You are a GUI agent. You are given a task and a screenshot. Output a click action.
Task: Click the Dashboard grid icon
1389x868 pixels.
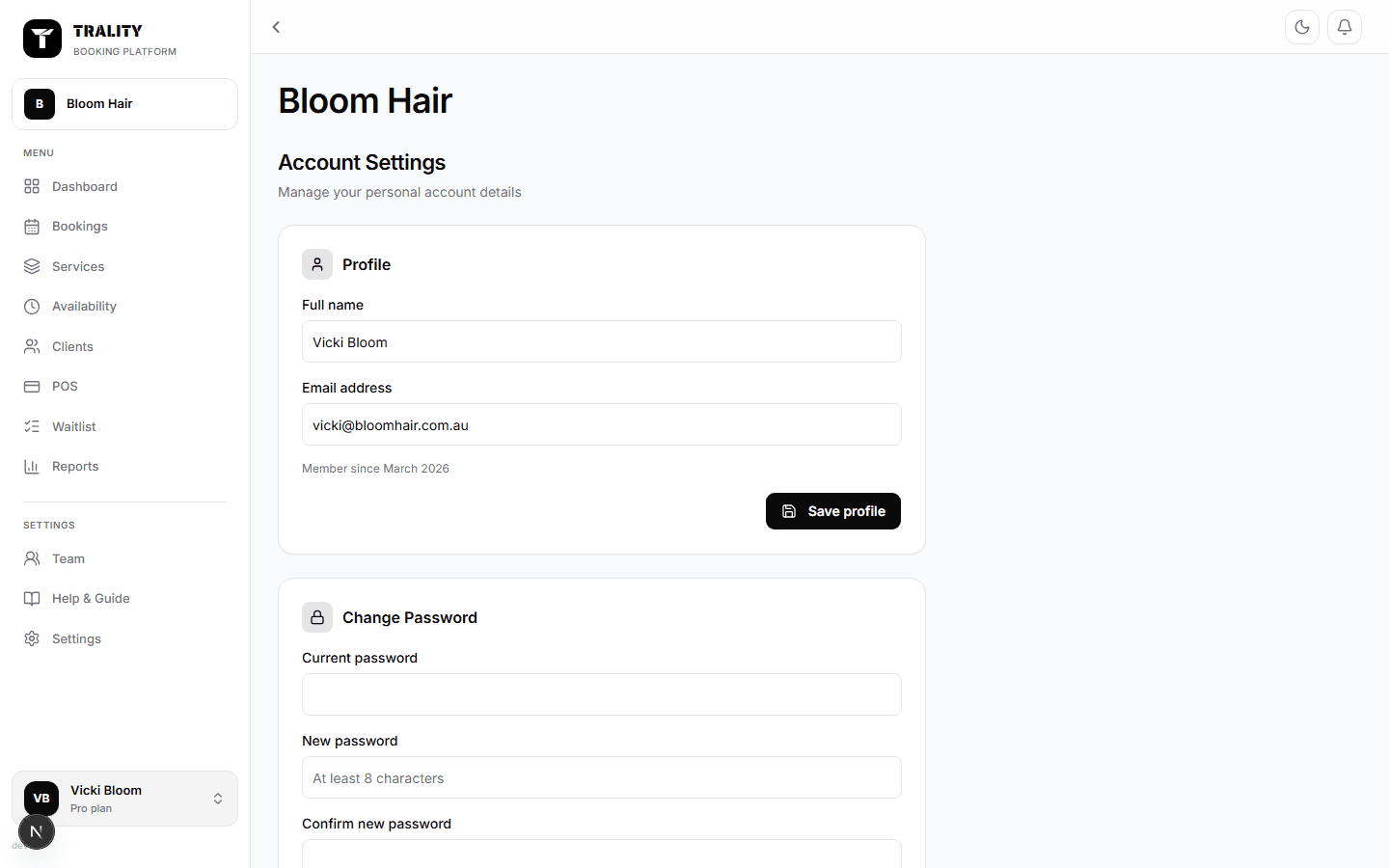[32, 186]
